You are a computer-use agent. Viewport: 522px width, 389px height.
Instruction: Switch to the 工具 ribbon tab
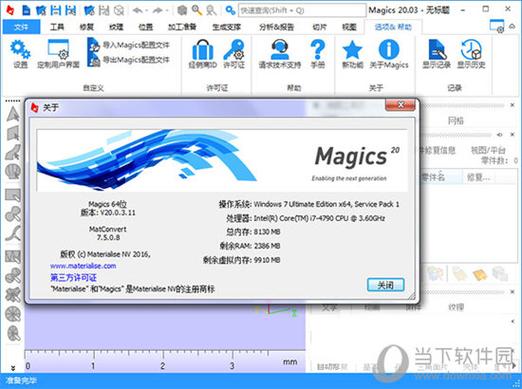(x=57, y=27)
